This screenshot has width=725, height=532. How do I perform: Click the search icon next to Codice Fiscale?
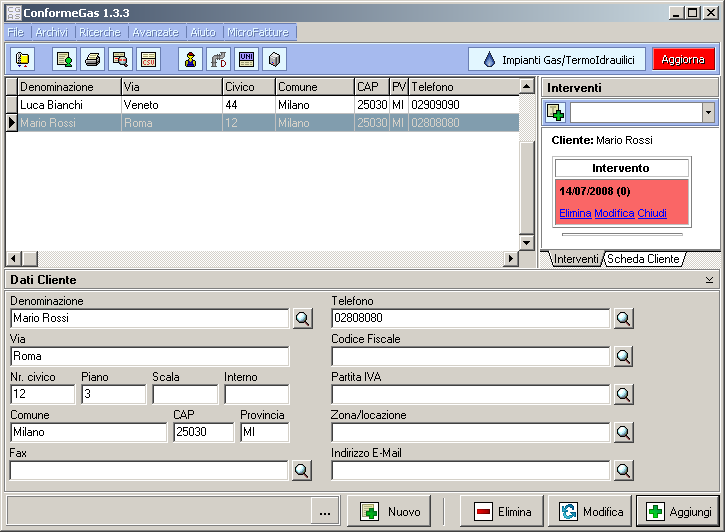(x=623, y=356)
